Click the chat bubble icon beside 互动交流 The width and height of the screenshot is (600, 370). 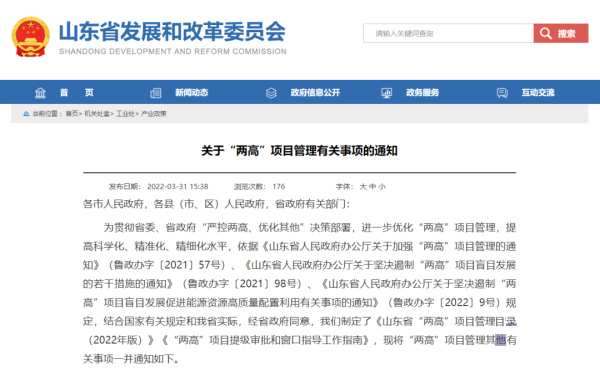click(x=502, y=93)
